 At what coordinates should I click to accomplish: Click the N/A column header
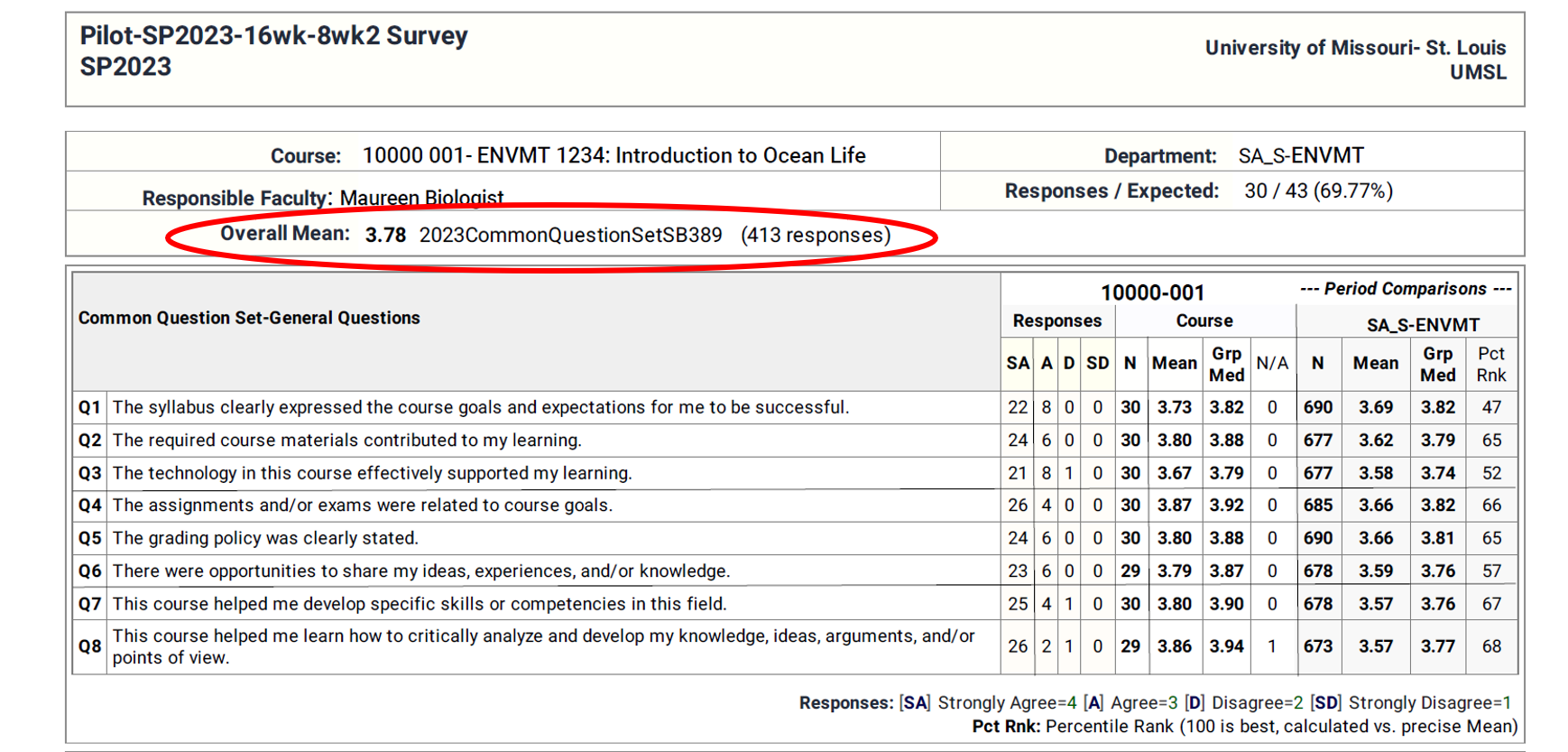click(1272, 364)
